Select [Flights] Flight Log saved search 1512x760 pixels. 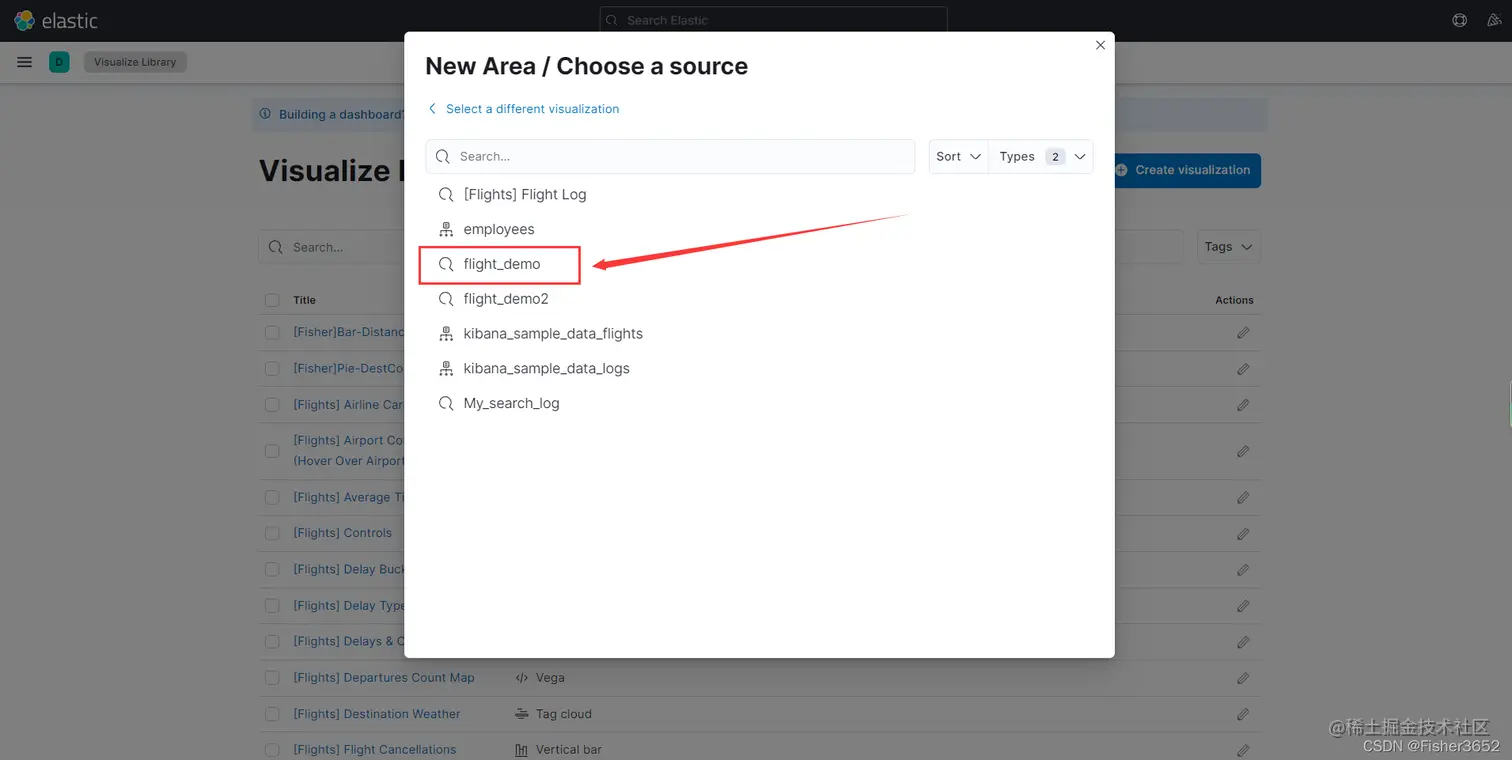tap(525, 194)
